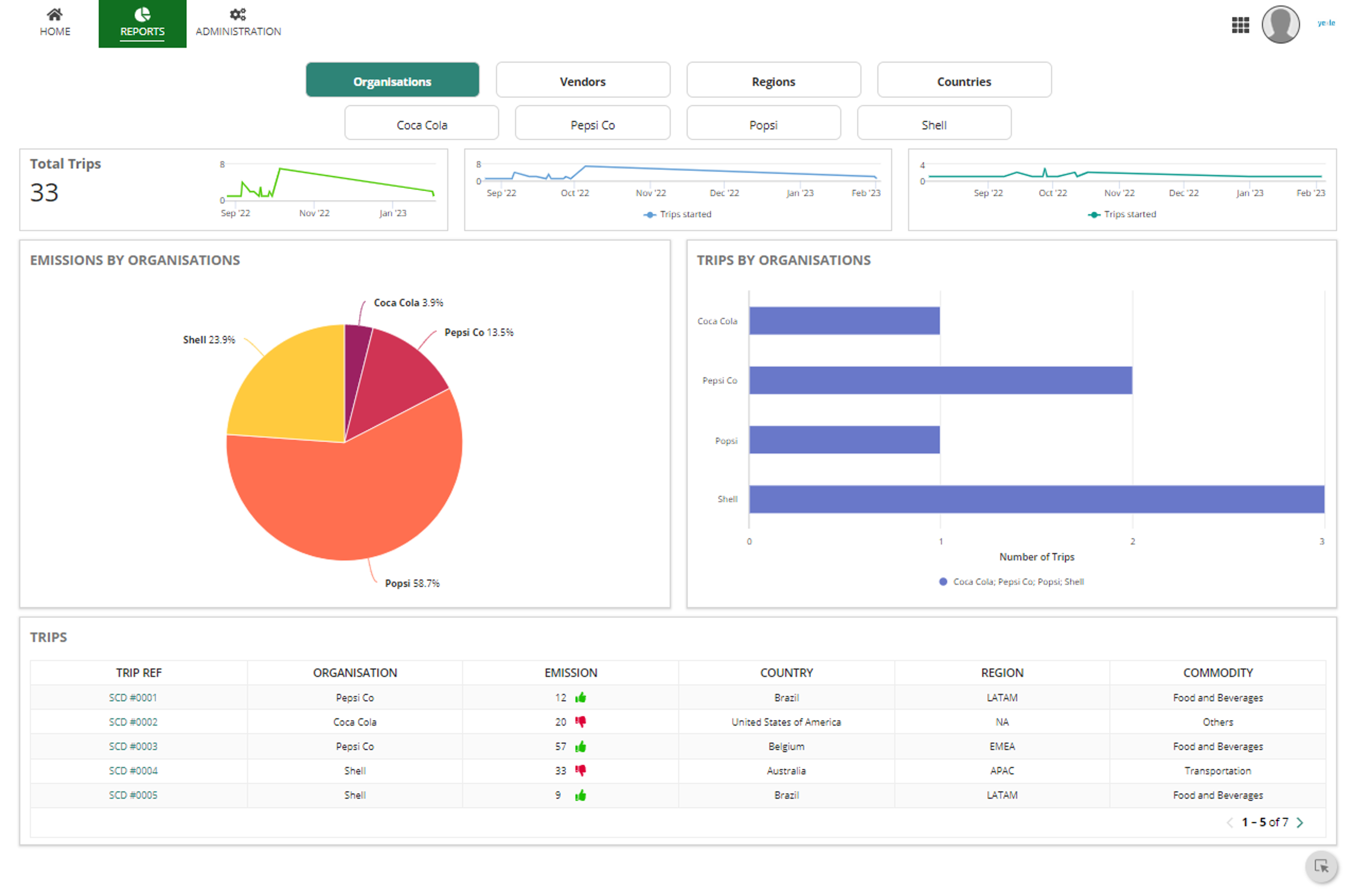Click the Pepsi Co bar in trips chart
Image resolution: width=1356 pixels, height=896 pixels.
click(x=941, y=381)
